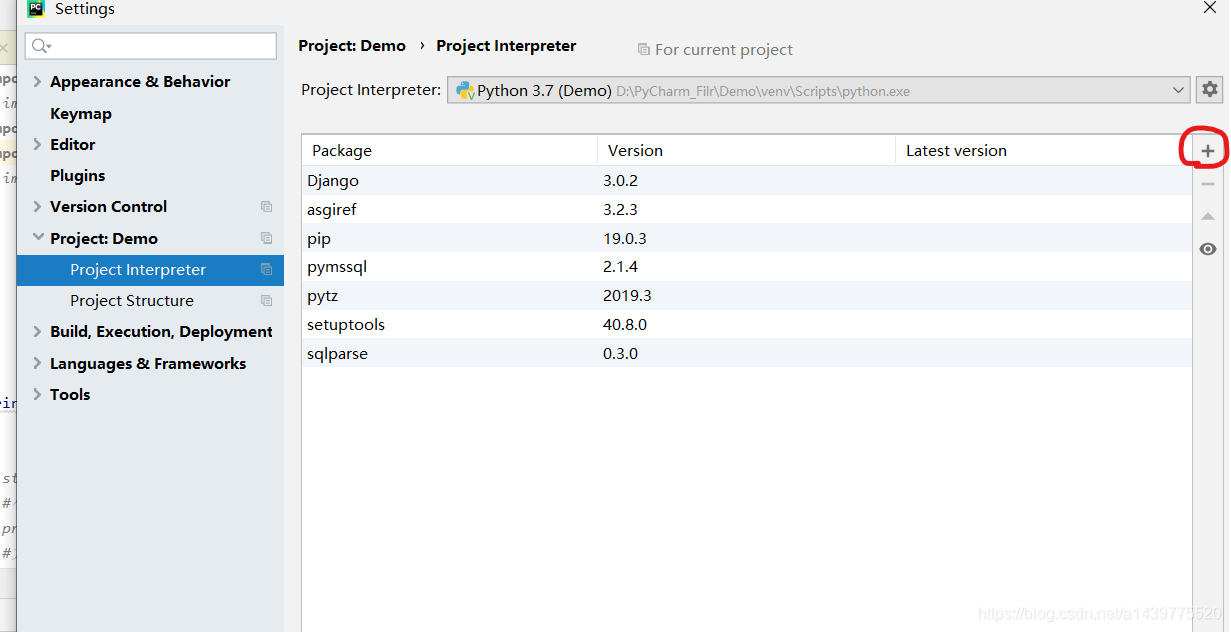The height and width of the screenshot is (632, 1231).
Task: Expand Build, Execution, Deployment section
Action: click(x=38, y=332)
